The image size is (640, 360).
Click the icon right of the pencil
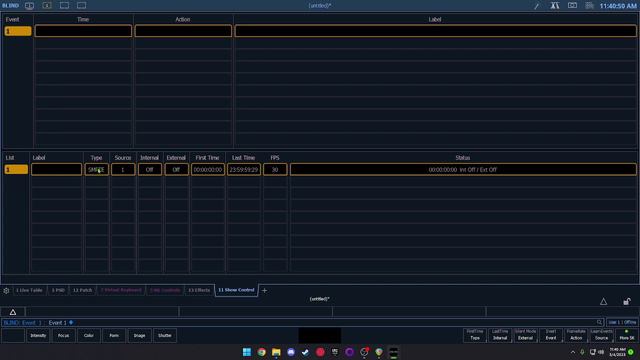(555, 6)
